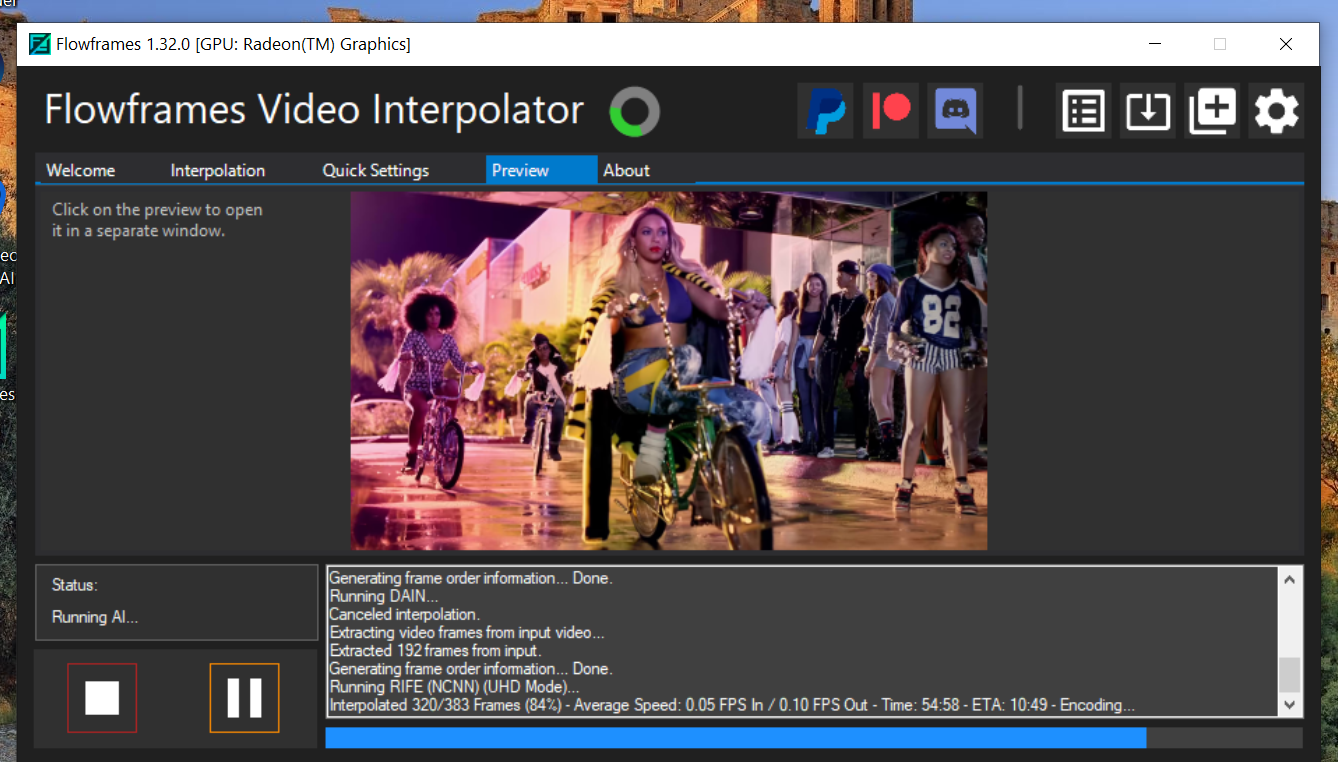Open the Interpolation tab
1338x762 pixels.
click(x=218, y=170)
